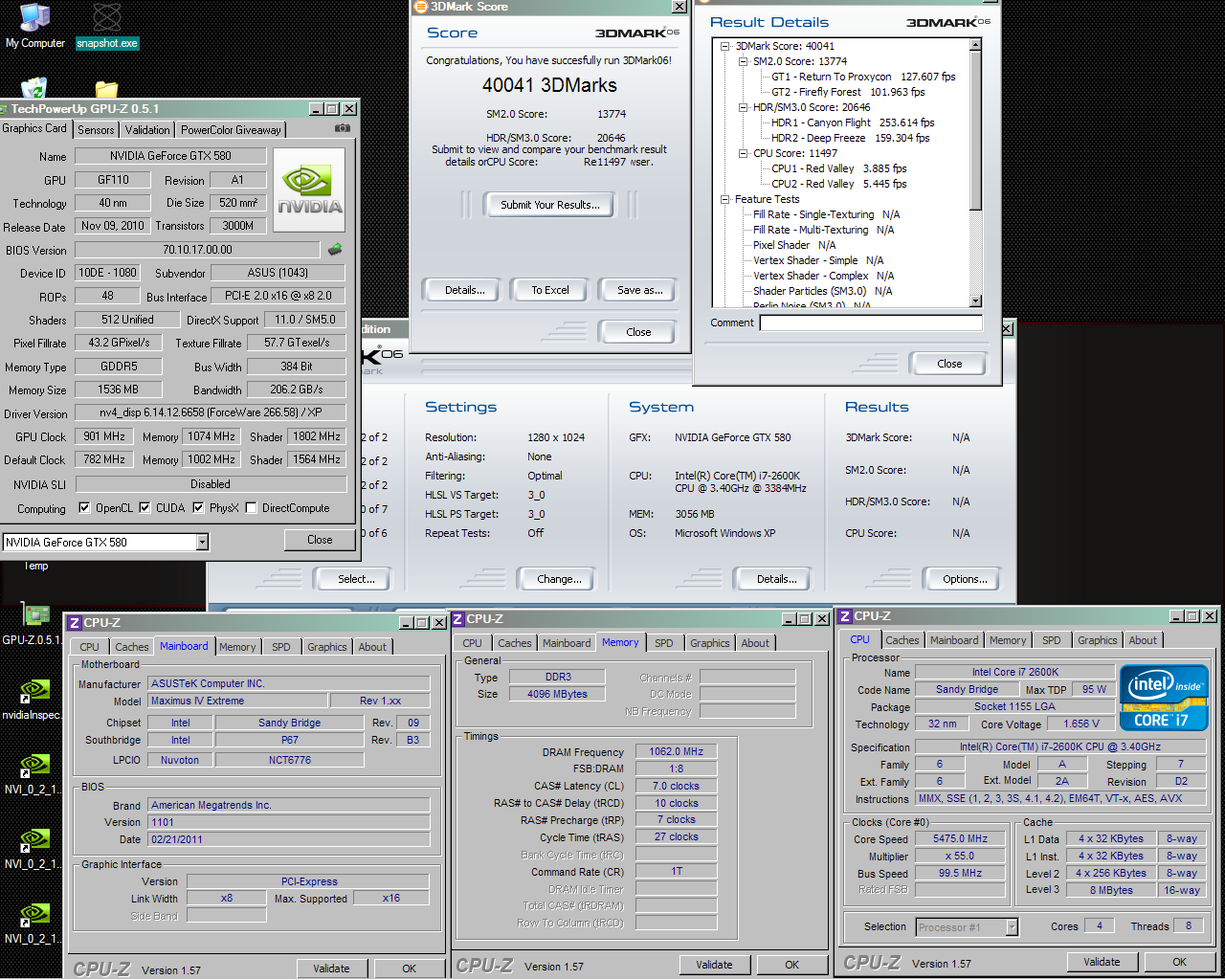Screen dimensions: 1225x980
Task: Open the nvidiaInspector desktop shortcut
Action: [x=34, y=699]
